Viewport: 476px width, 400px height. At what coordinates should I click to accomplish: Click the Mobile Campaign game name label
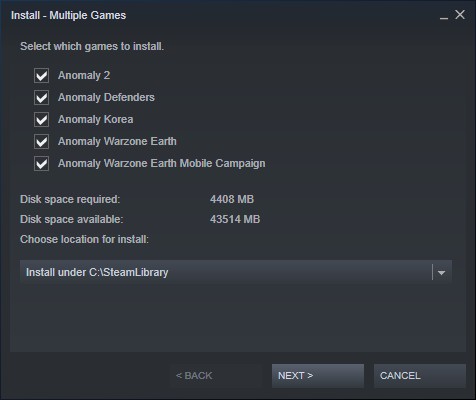coord(162,163)
